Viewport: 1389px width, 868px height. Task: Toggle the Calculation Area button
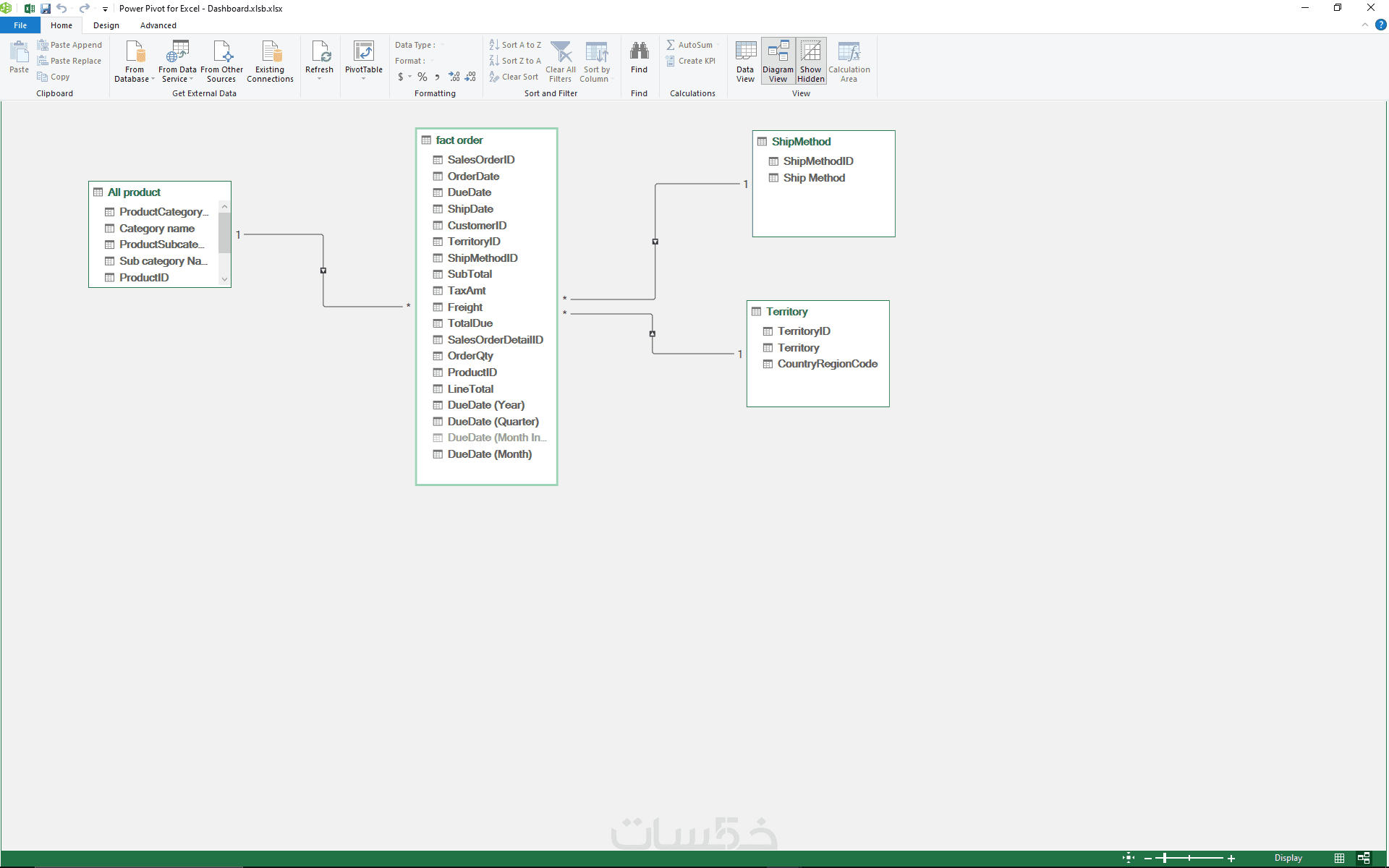click(x=849, y=61)
